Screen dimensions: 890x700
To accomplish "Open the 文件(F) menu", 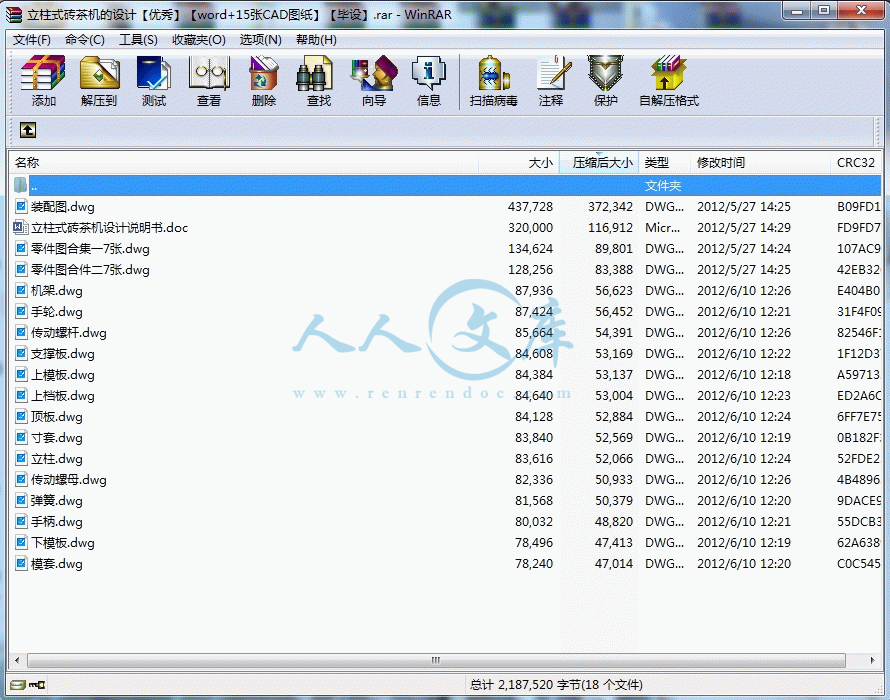I will [x=32, y=40].
